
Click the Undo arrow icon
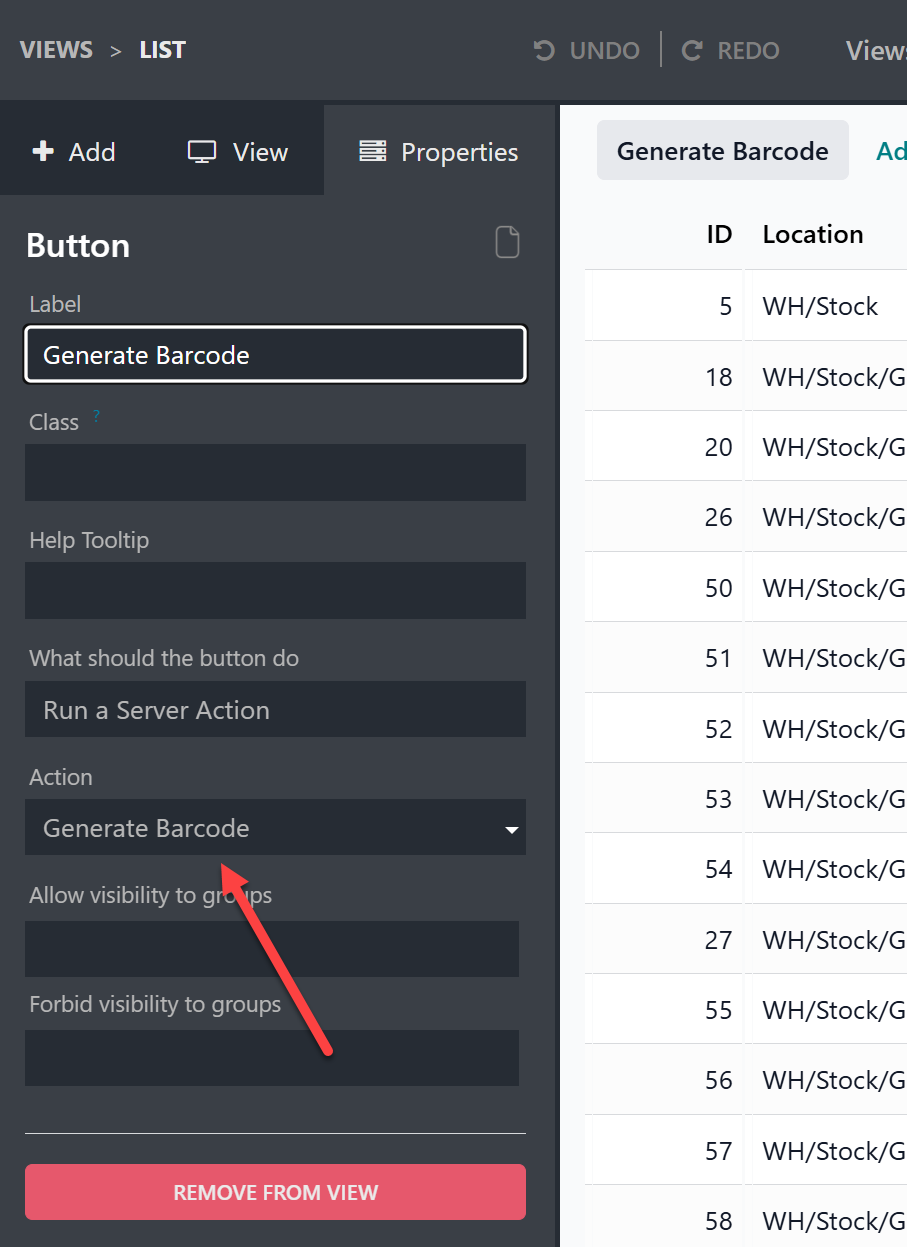coord(545,51)
